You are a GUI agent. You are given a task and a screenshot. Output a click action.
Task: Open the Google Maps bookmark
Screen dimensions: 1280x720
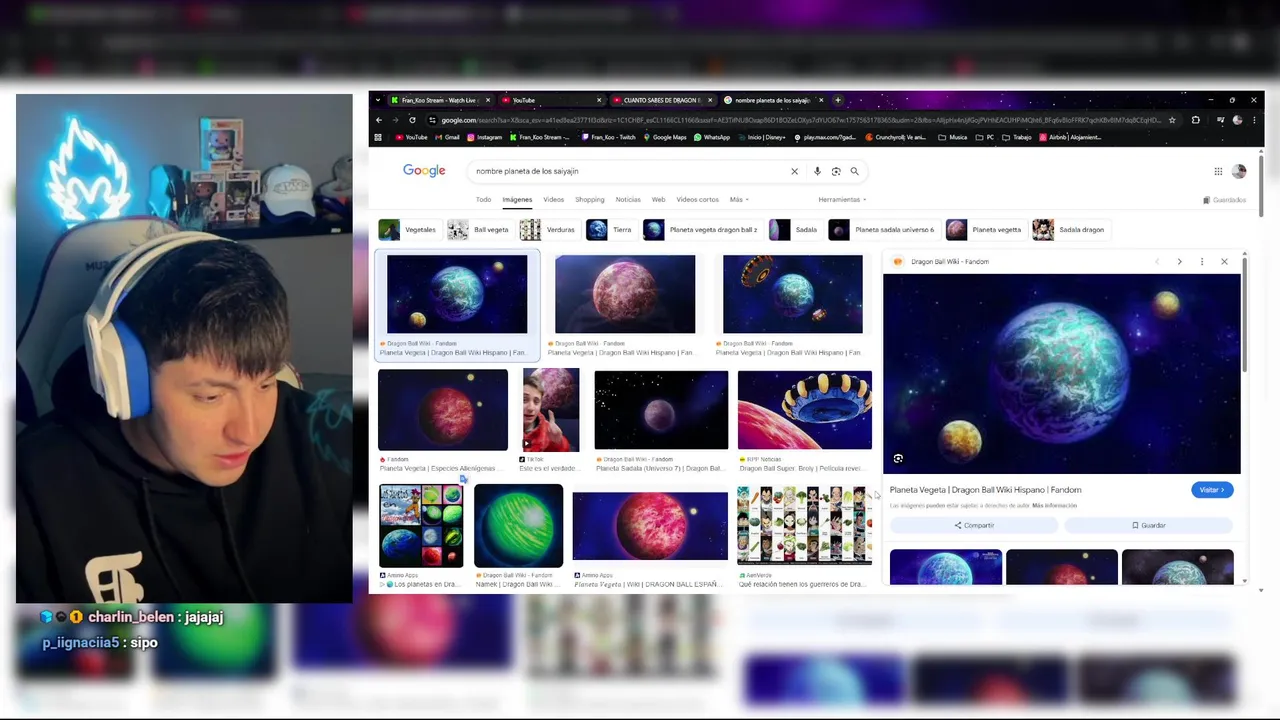tap(665, 137)
